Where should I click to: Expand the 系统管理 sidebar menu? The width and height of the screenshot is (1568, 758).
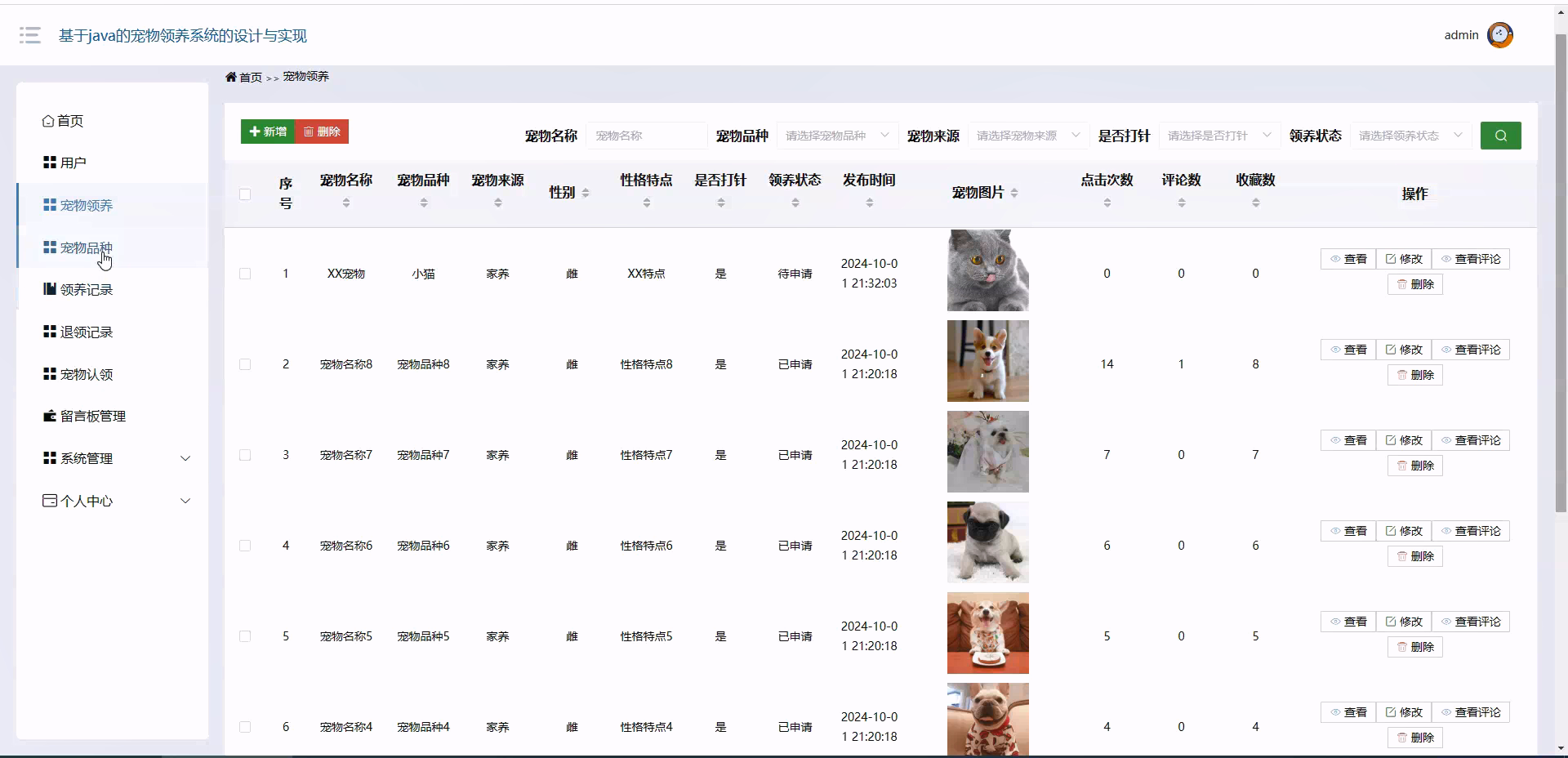113,458
